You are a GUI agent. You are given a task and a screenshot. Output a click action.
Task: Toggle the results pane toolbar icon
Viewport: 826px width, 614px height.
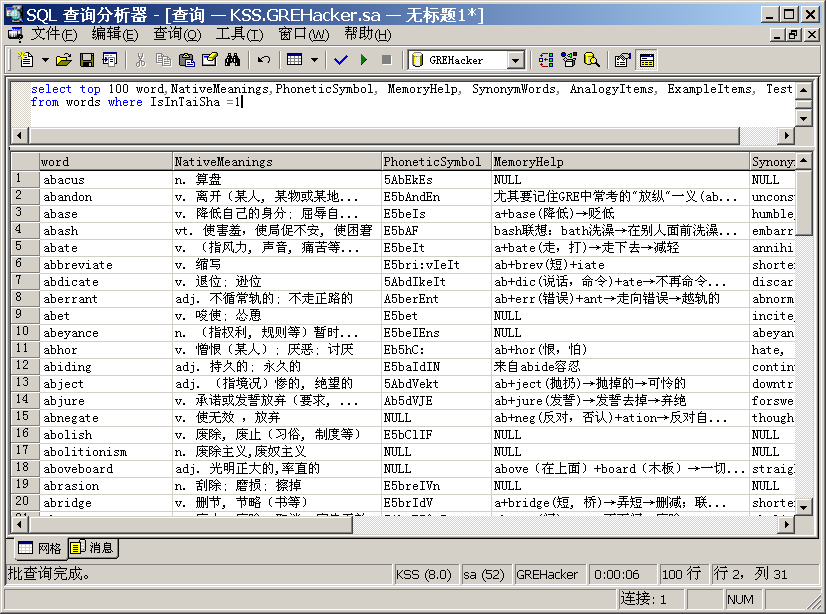point(647,60)
